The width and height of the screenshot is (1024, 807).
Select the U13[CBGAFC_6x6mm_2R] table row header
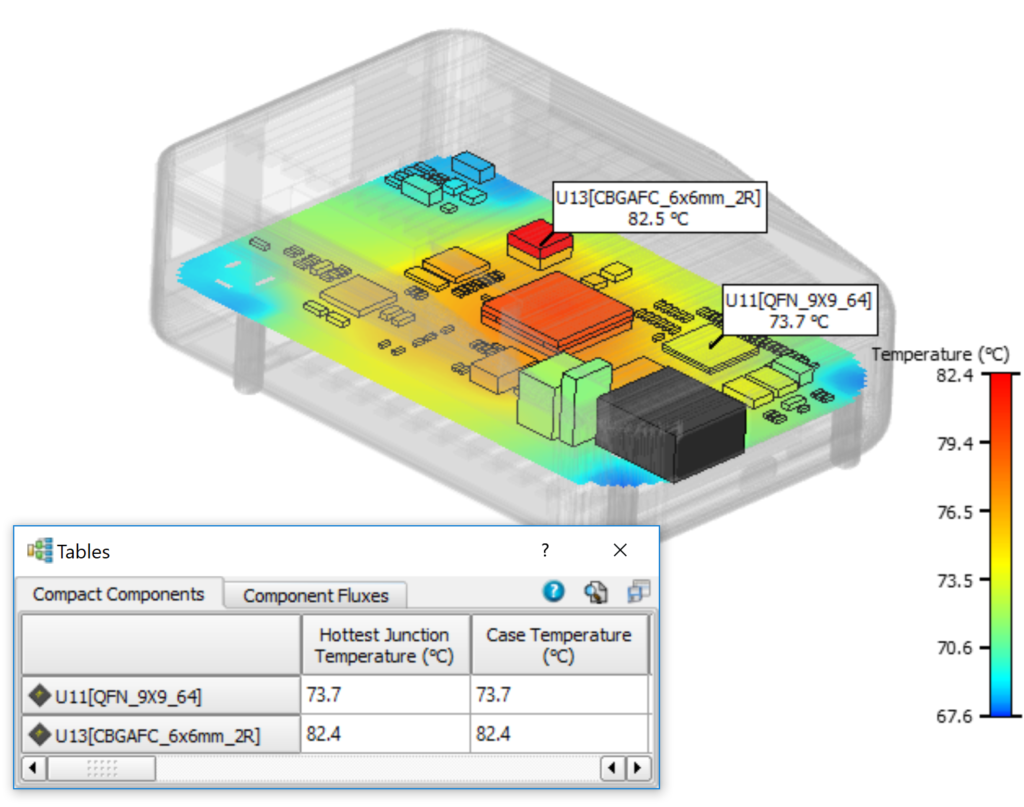point(160,736)
